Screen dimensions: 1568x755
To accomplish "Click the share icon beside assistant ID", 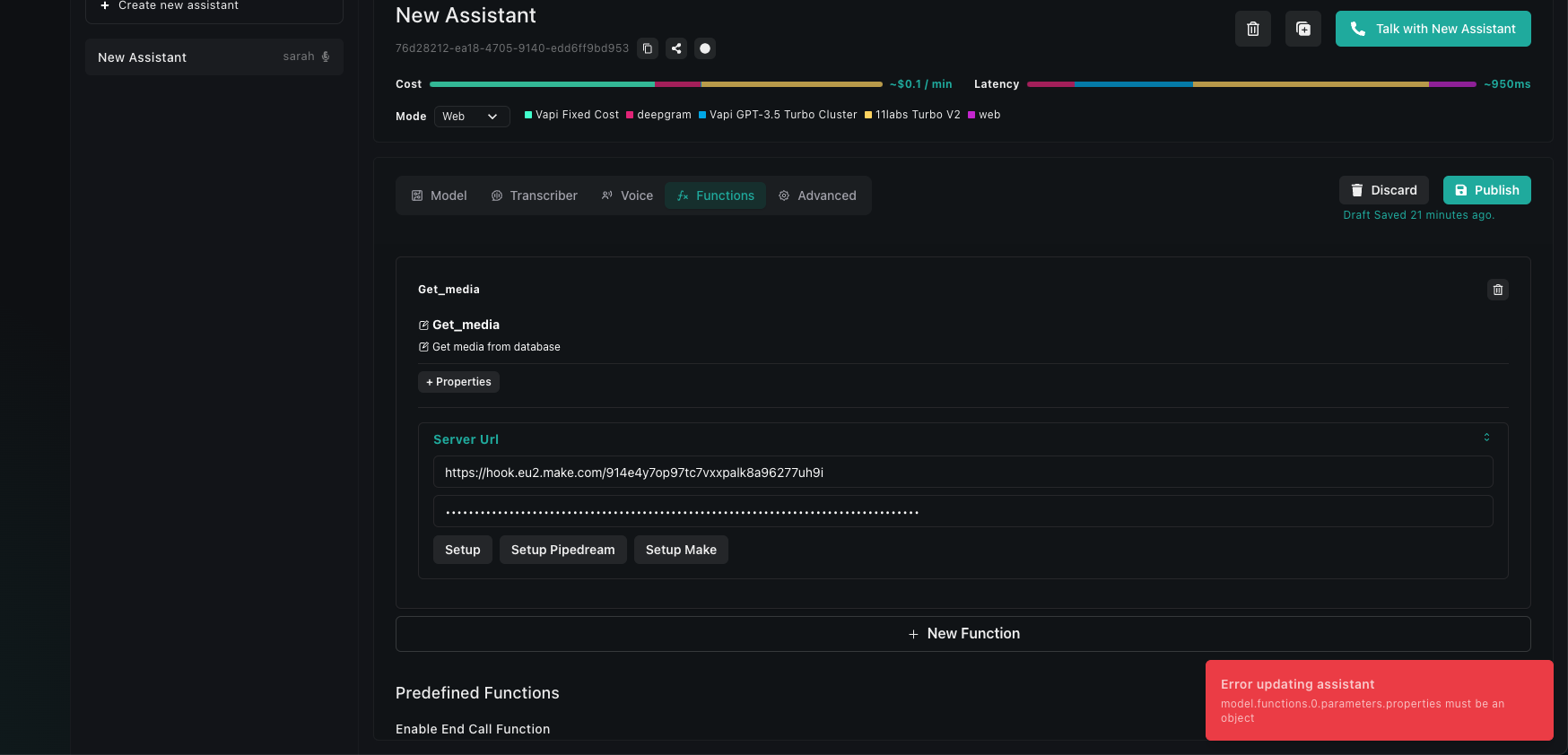I will coord(676,48).
